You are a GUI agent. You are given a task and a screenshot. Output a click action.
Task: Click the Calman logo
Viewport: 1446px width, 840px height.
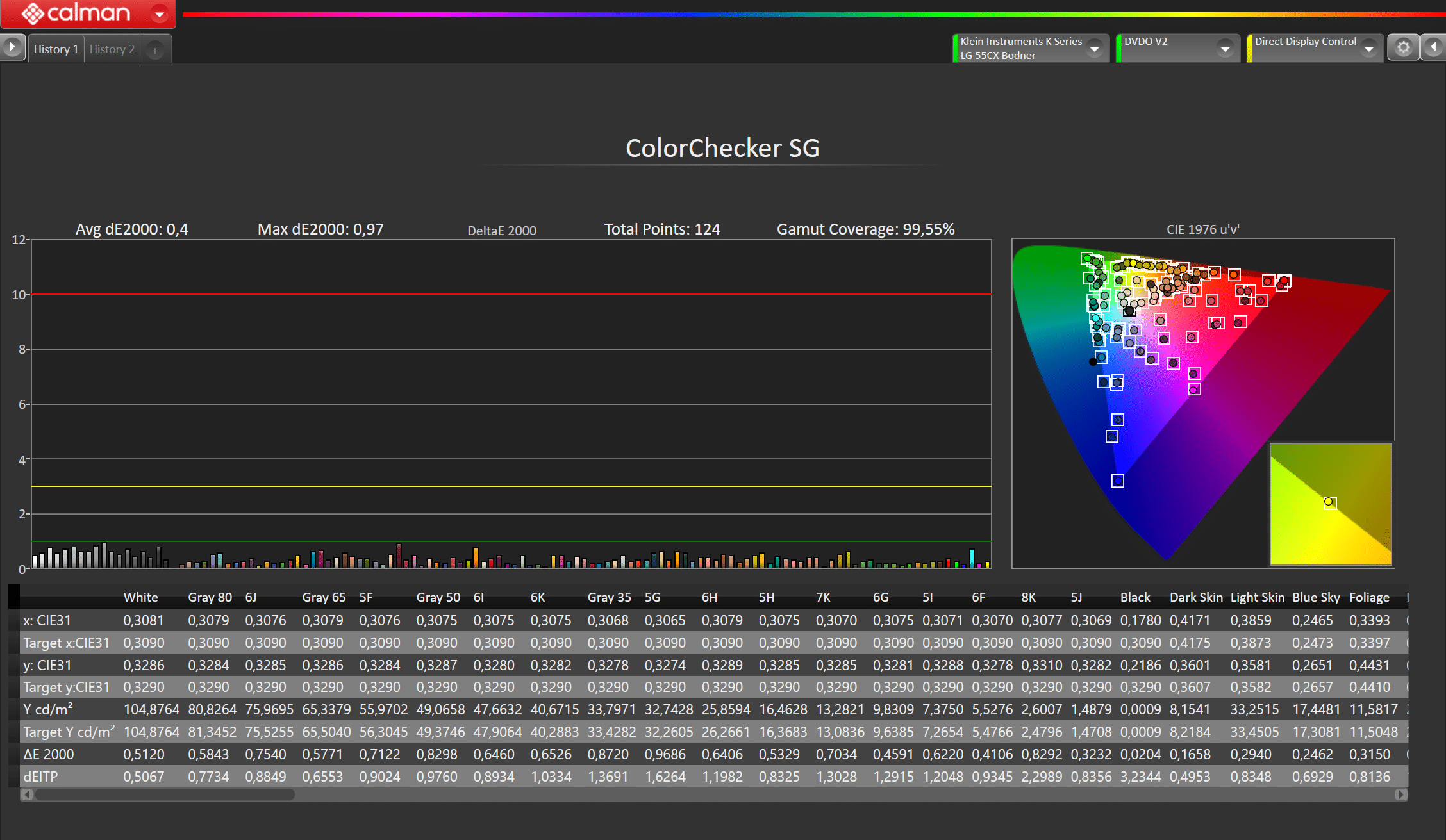coord(76,13)
